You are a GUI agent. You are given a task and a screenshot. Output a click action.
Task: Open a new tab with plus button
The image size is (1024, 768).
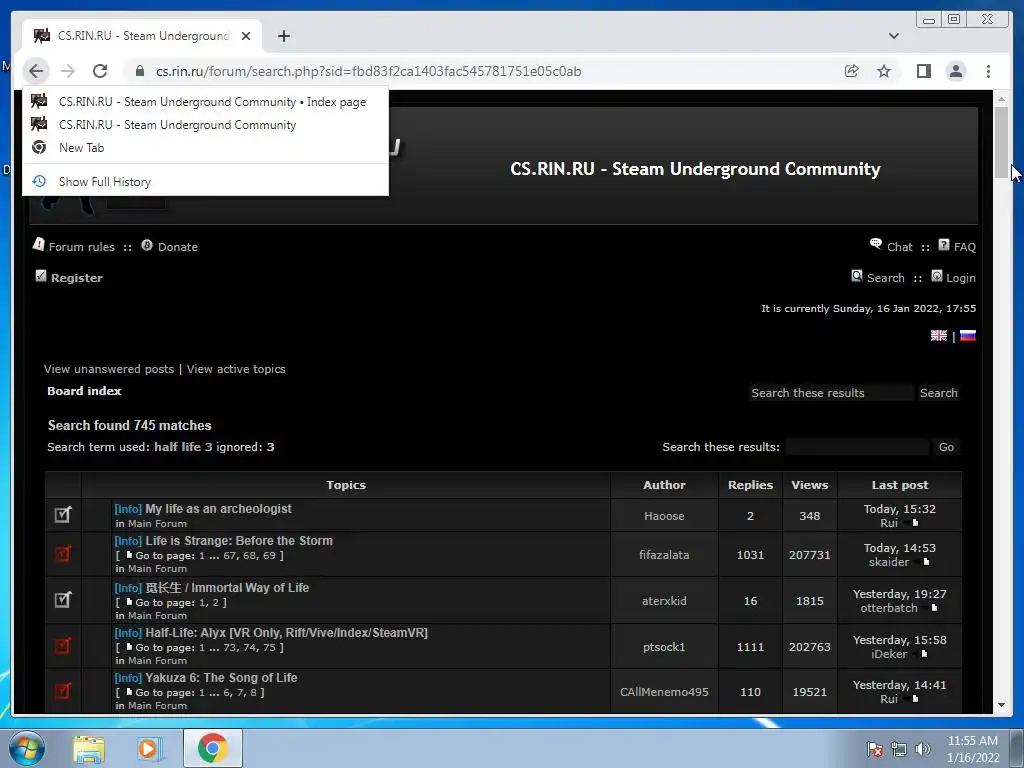(x=283, y=36)
